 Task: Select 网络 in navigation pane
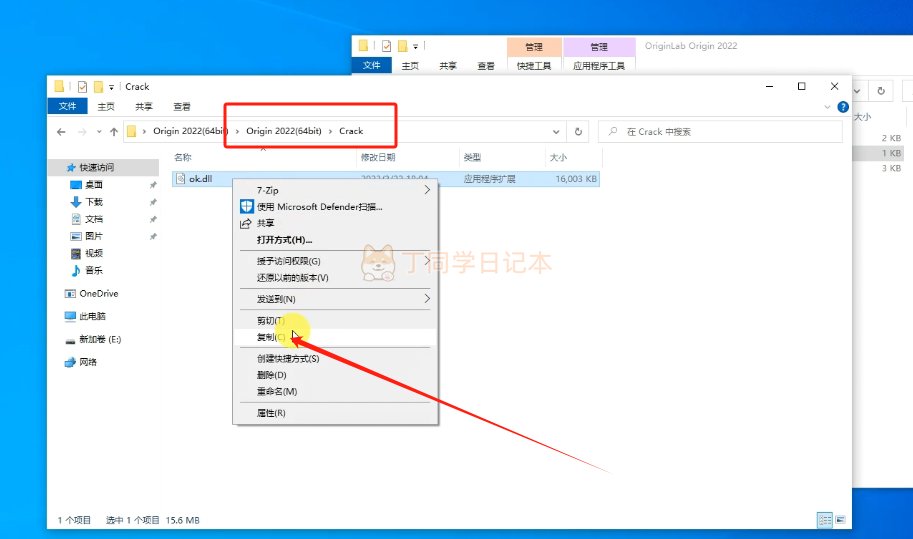click(x=88, y=362)
